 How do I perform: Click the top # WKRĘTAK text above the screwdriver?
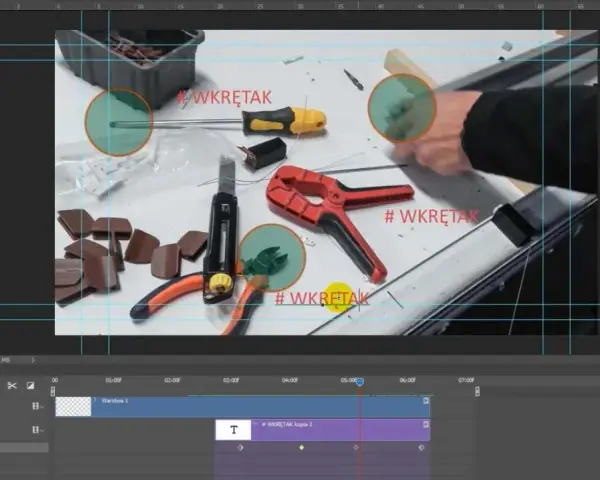[x=224, y=97]
